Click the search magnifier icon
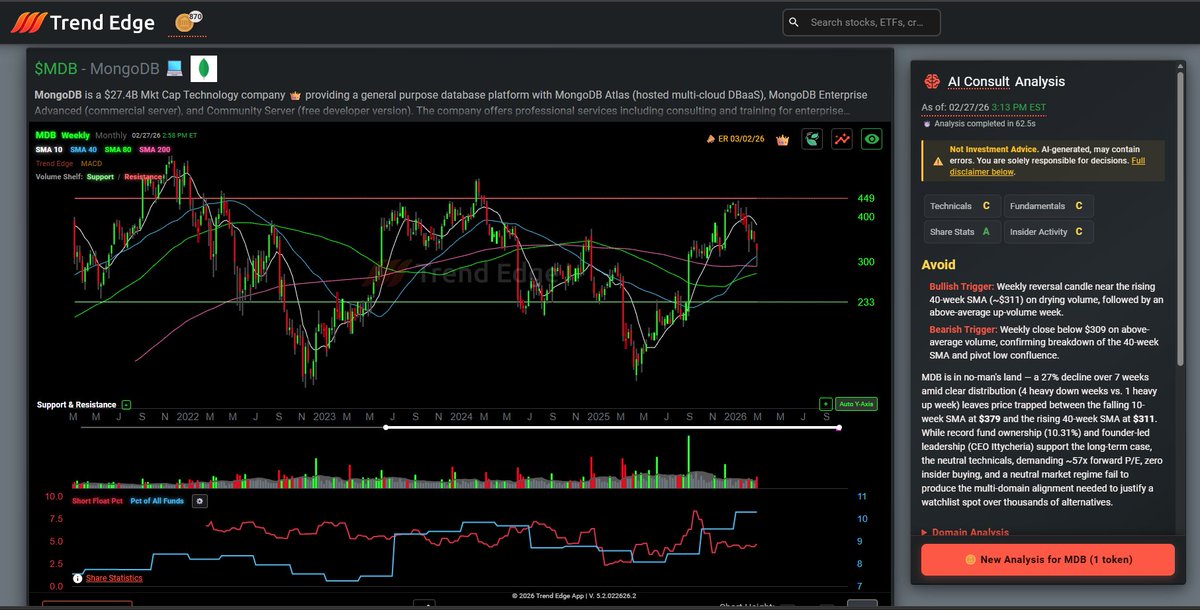 pyautogui.click(x=794, y=22)
